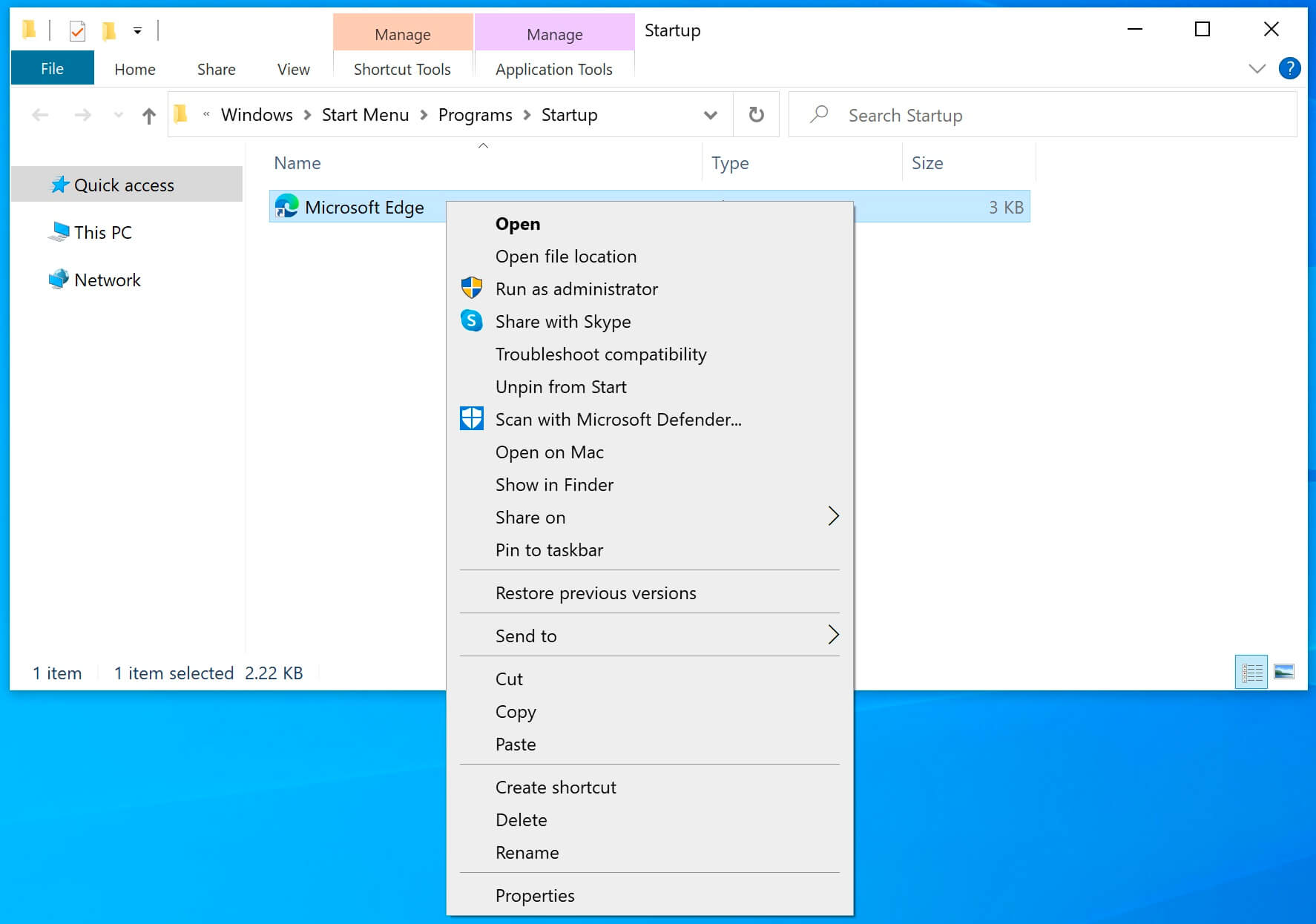1316x924 pixels.
Task: Click the blue Help question mark icon
Action: click(1290, 68)
